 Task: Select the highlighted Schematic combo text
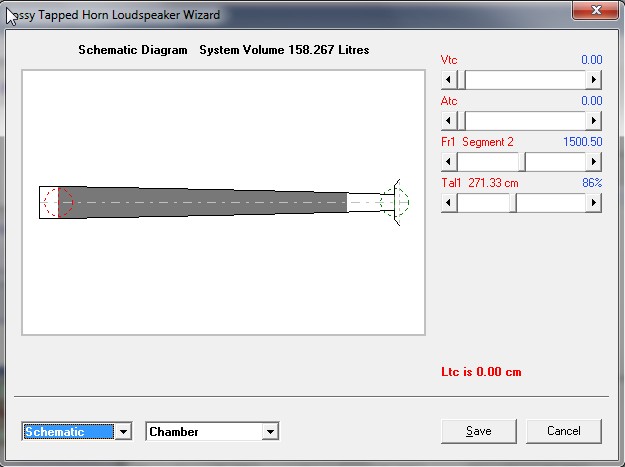(69, 432)
